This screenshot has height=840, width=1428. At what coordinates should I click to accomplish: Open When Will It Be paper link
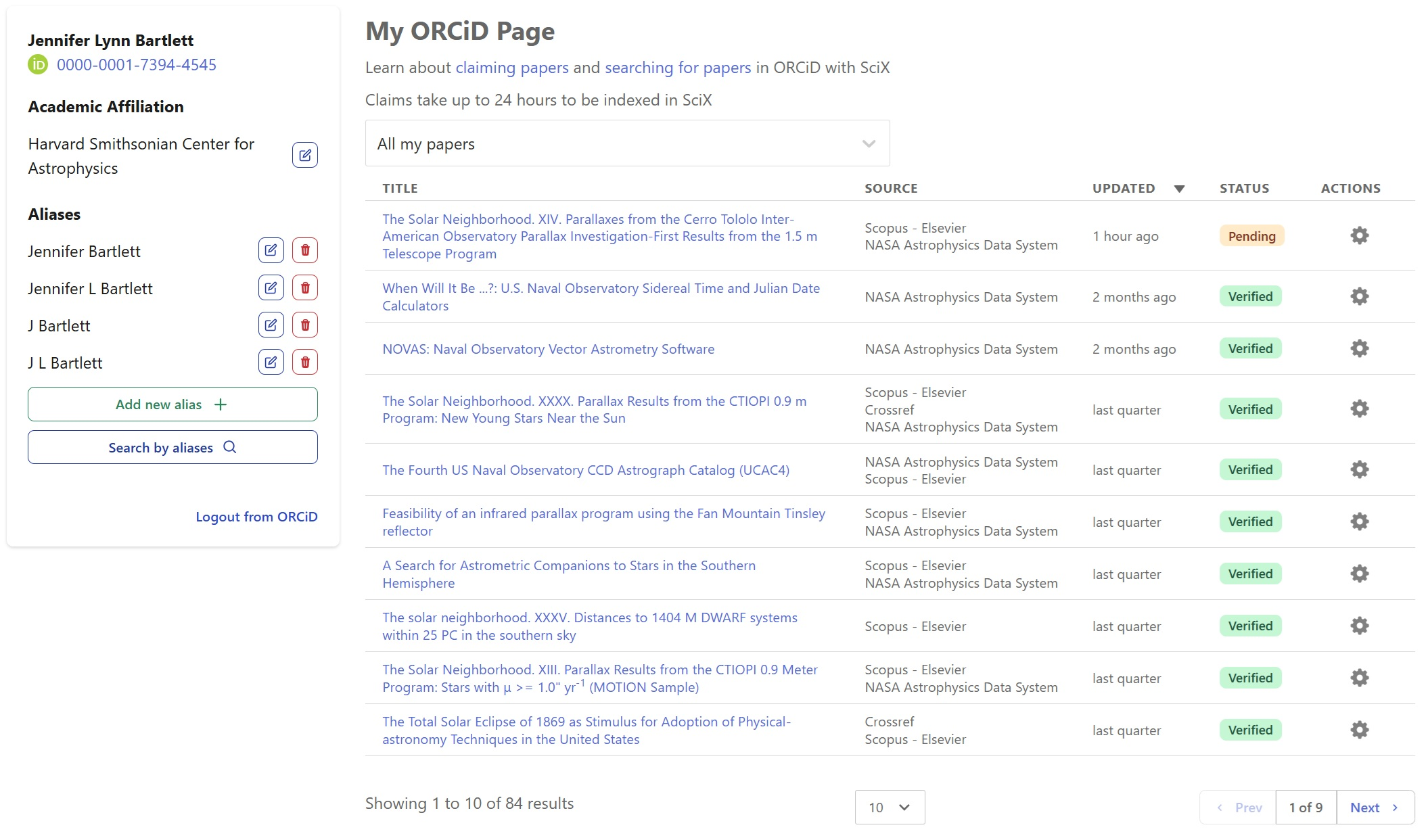(x=601, y=297)
